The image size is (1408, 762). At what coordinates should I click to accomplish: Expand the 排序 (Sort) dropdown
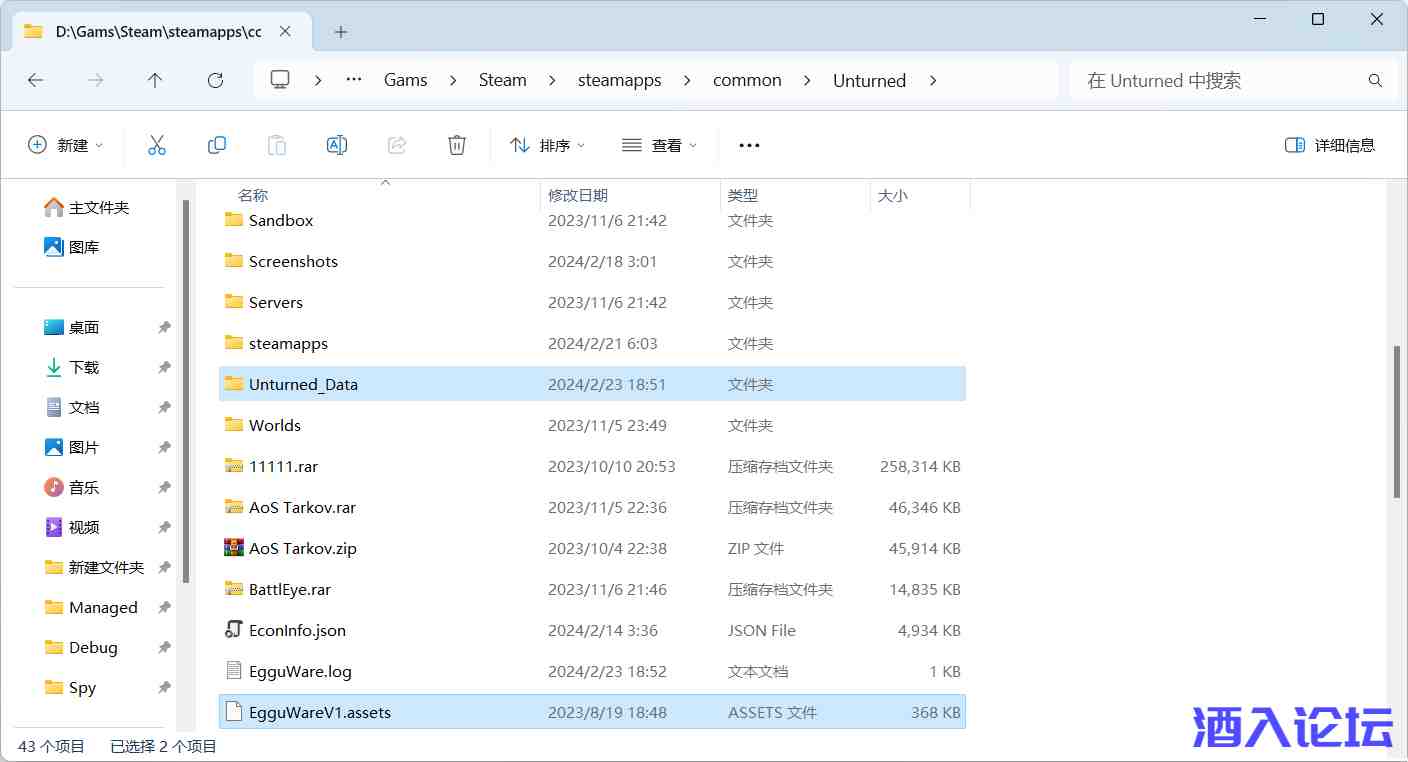click(x=548, y=145)
